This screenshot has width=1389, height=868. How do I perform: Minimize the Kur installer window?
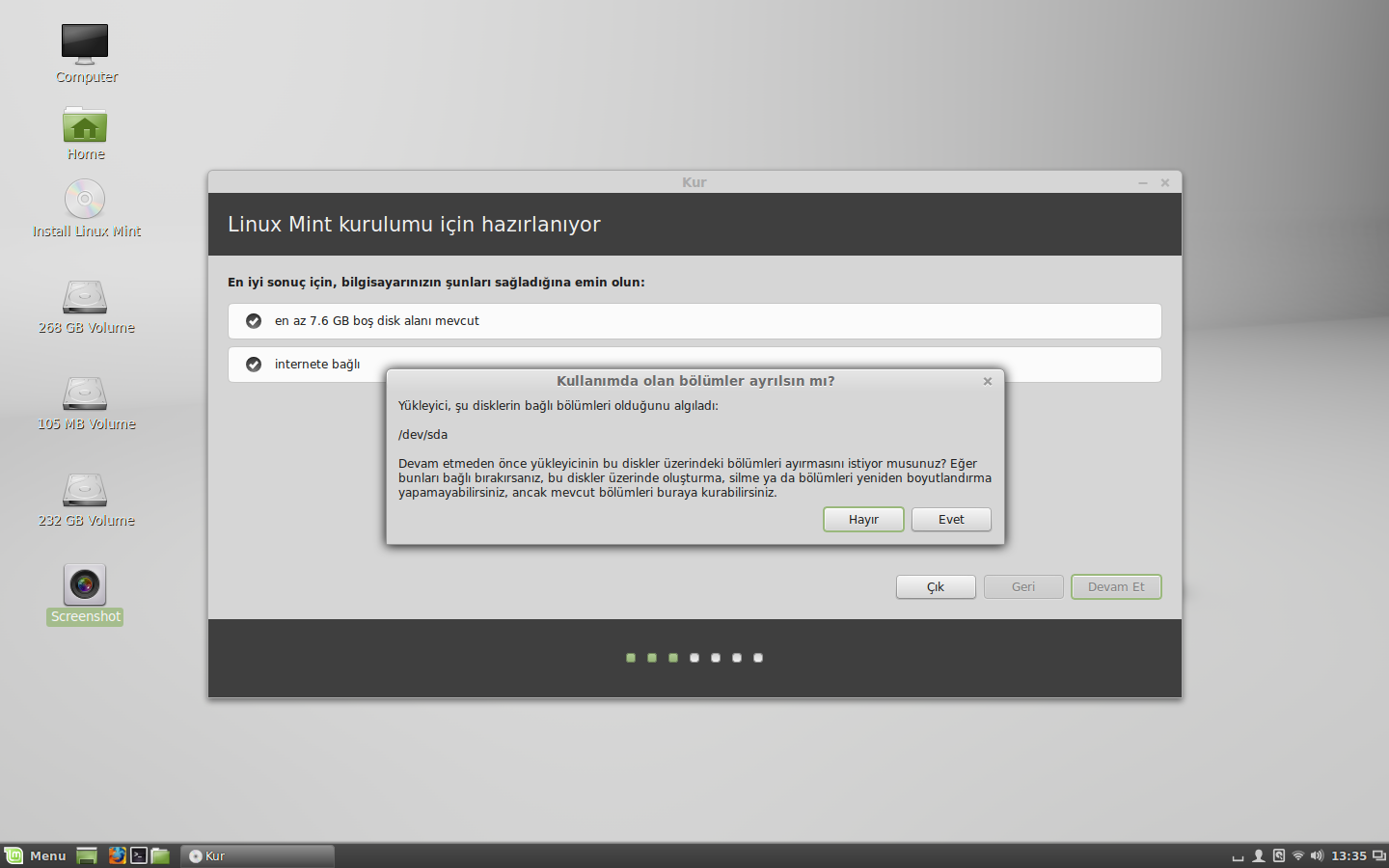[x=1143, y=182]
